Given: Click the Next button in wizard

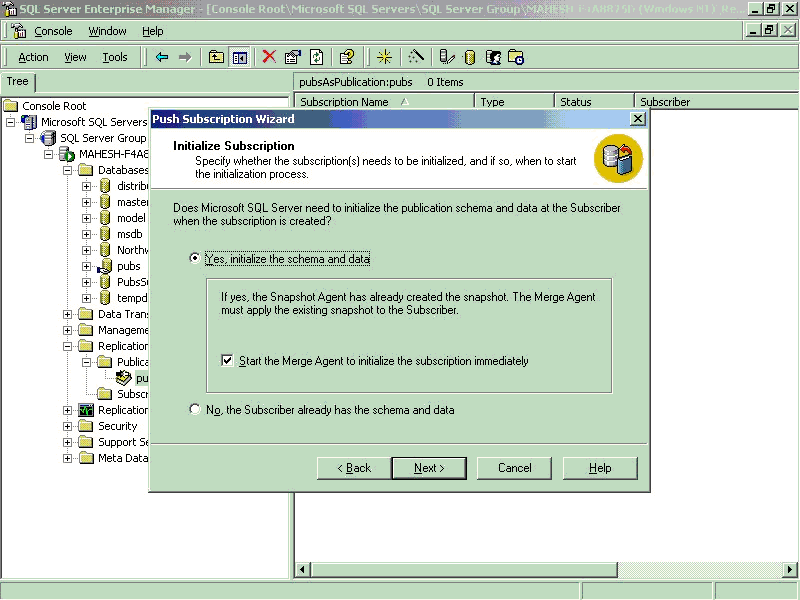Looking at the screenshot, I should coord(429,468).
